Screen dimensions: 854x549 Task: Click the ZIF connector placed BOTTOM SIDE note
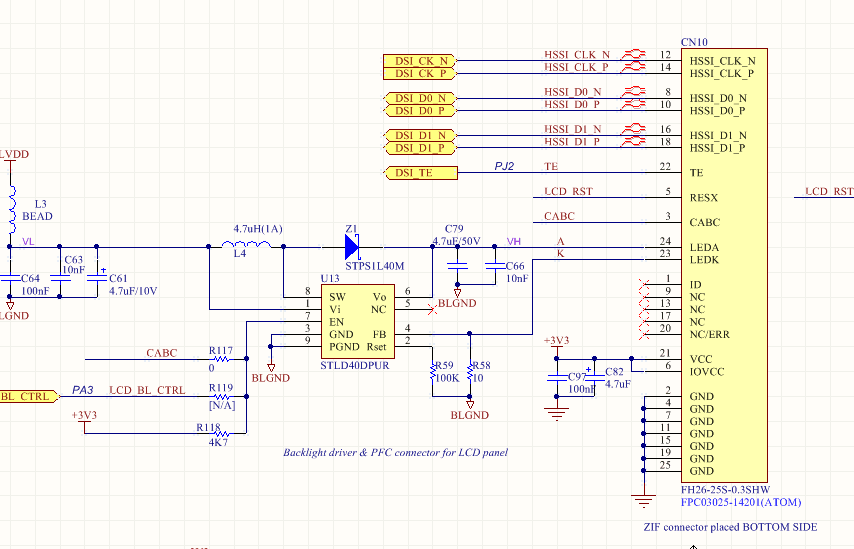(729, 527)
